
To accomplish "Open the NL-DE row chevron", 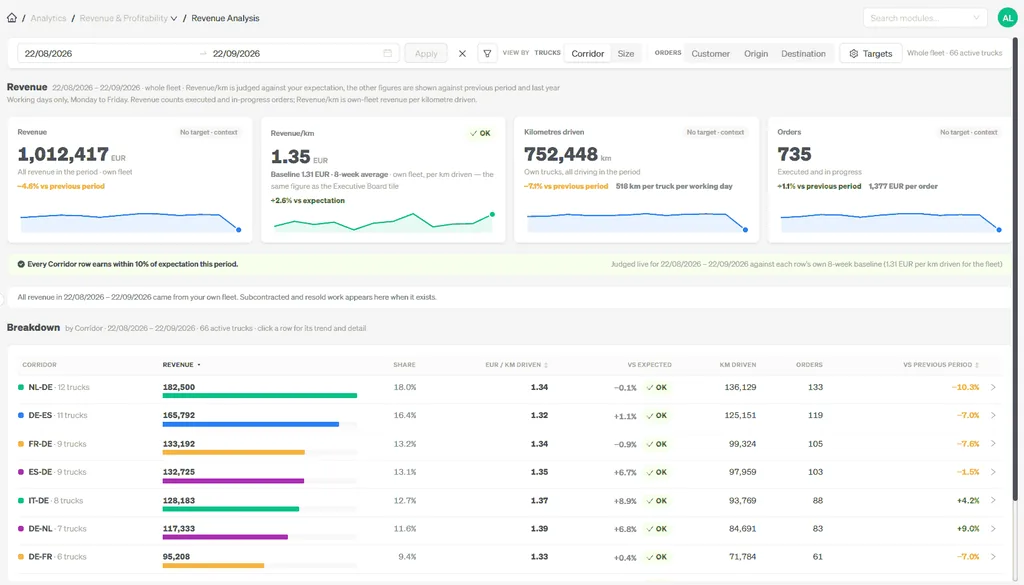I will [993, 387].
